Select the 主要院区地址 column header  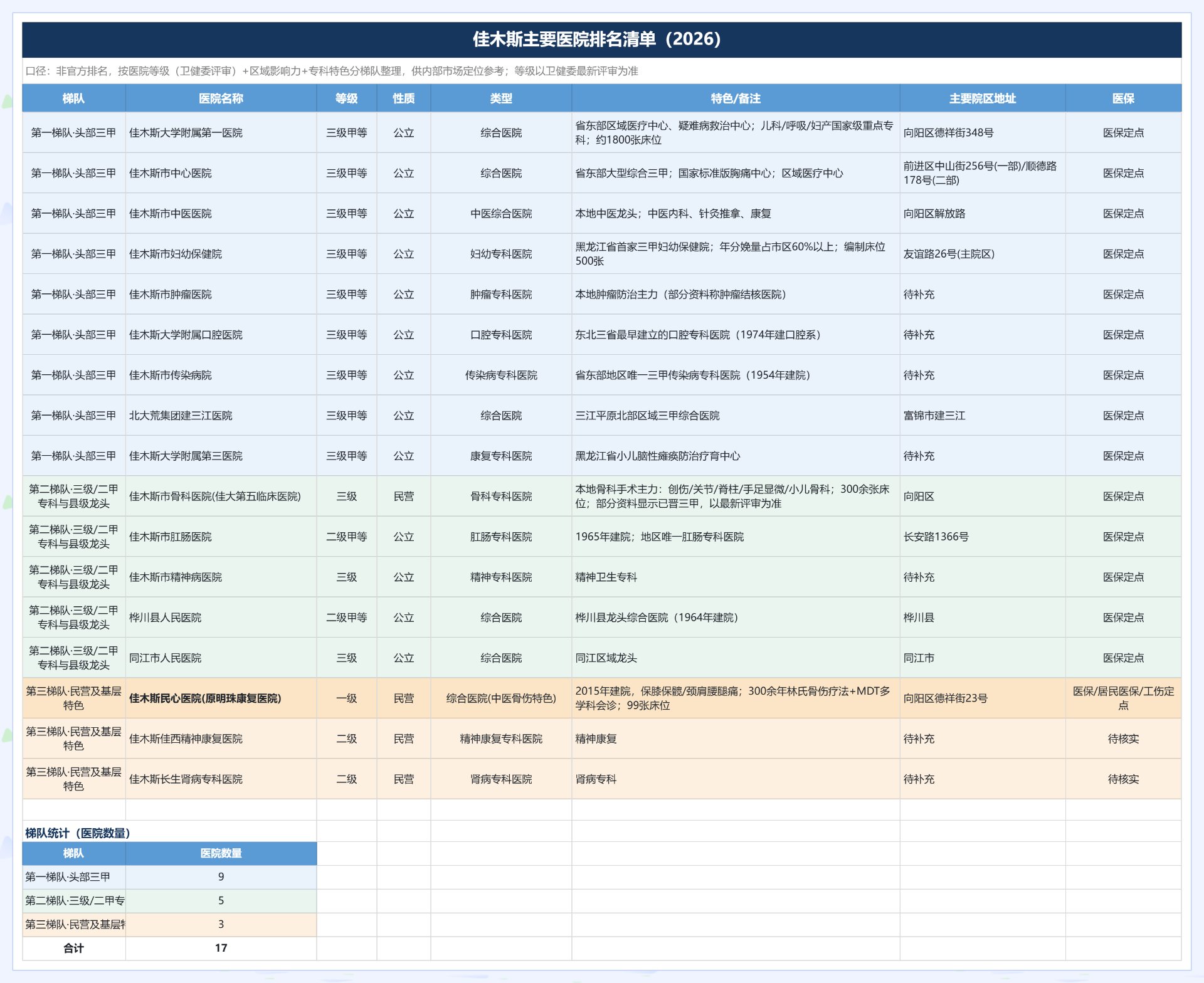click(x=982, y=98)
